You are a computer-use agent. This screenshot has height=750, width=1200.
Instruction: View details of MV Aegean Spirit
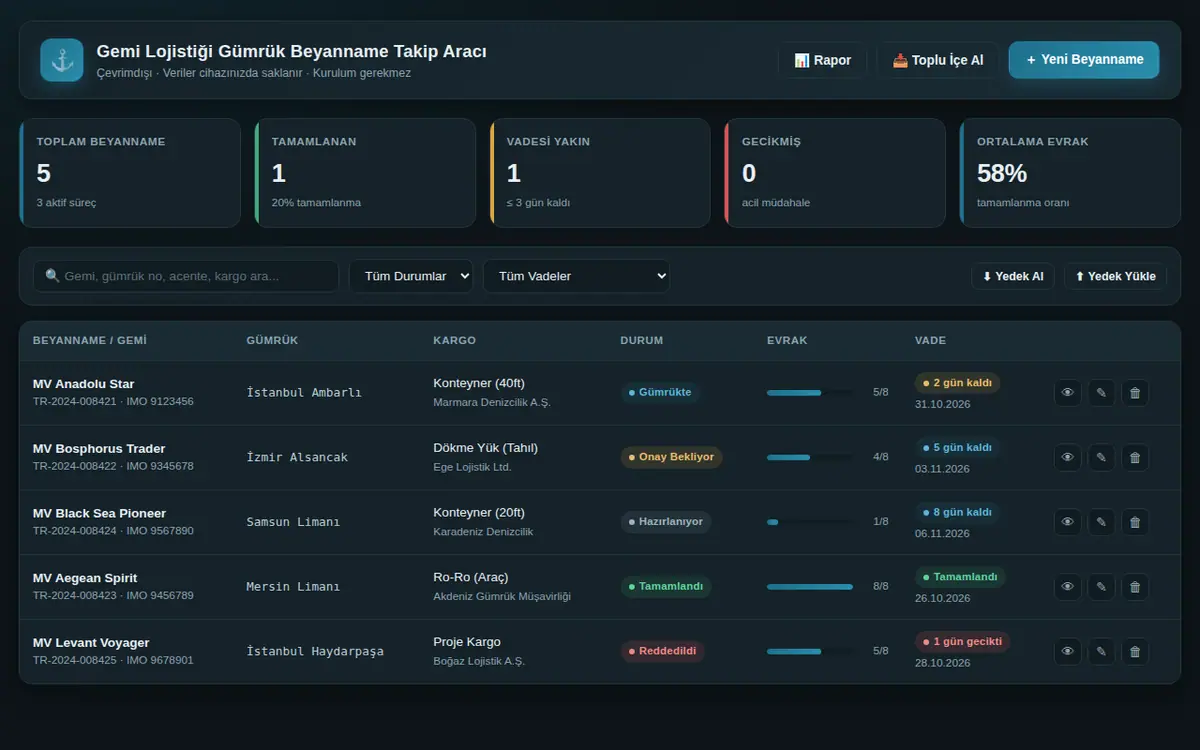tap(1067, 587)
